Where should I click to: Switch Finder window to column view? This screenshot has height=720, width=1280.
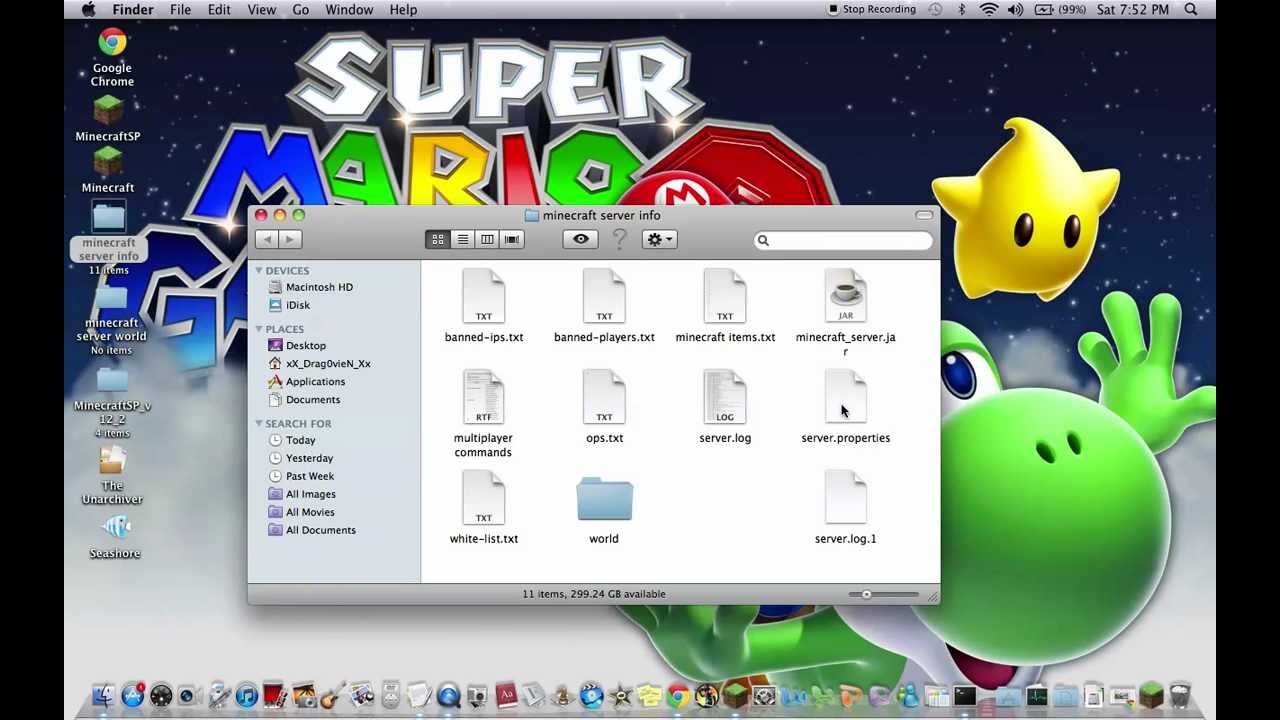[487, 239]
